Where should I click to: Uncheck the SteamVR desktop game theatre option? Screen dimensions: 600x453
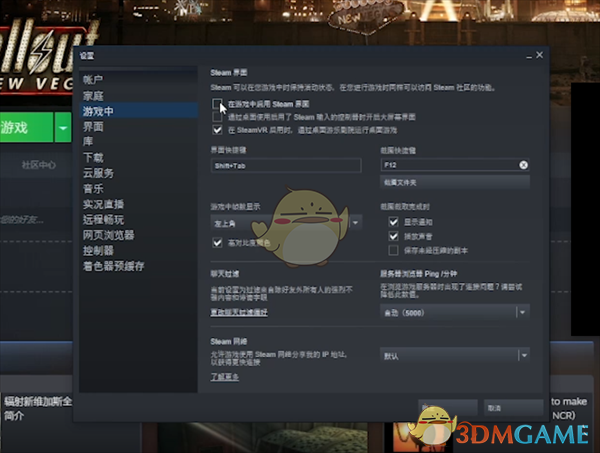pos(217,130)
